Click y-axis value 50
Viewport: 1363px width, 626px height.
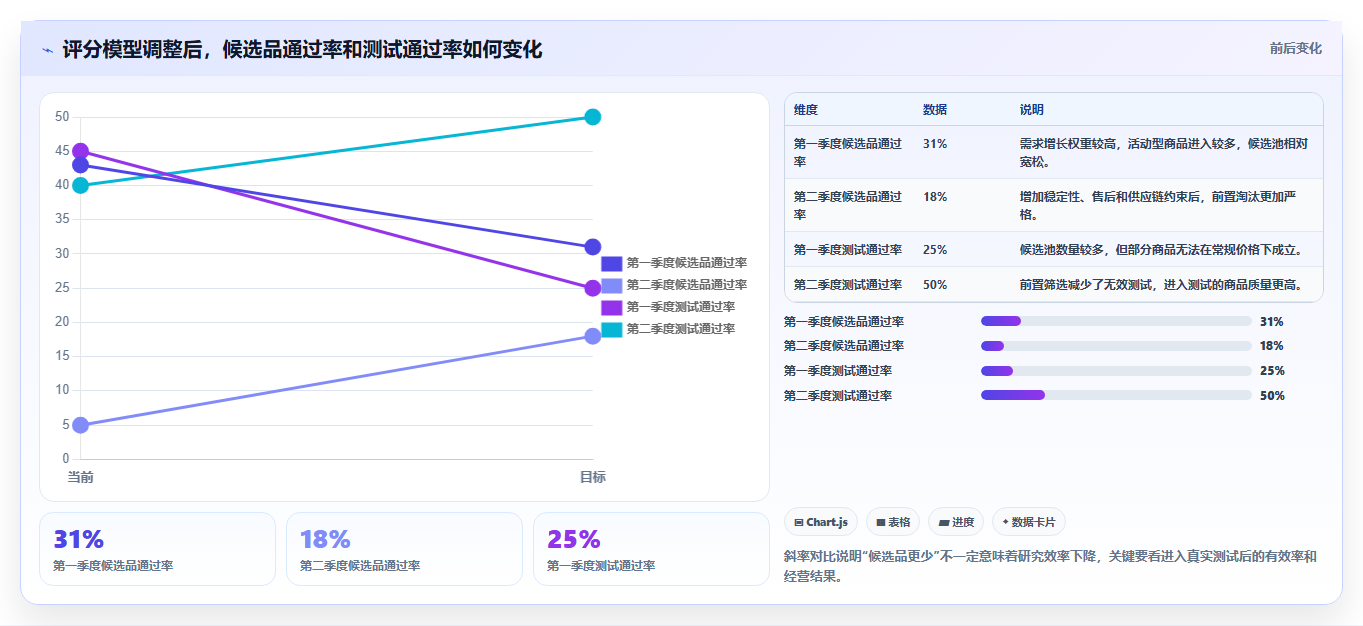coord(62,117)
